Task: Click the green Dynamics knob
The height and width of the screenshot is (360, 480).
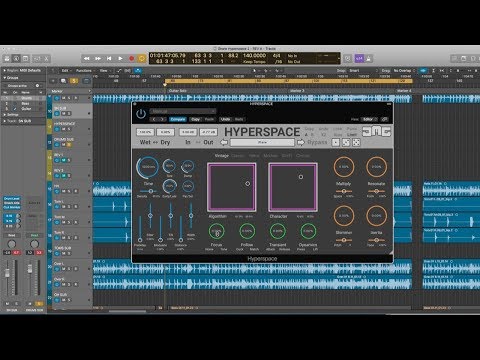Action: 308,231
